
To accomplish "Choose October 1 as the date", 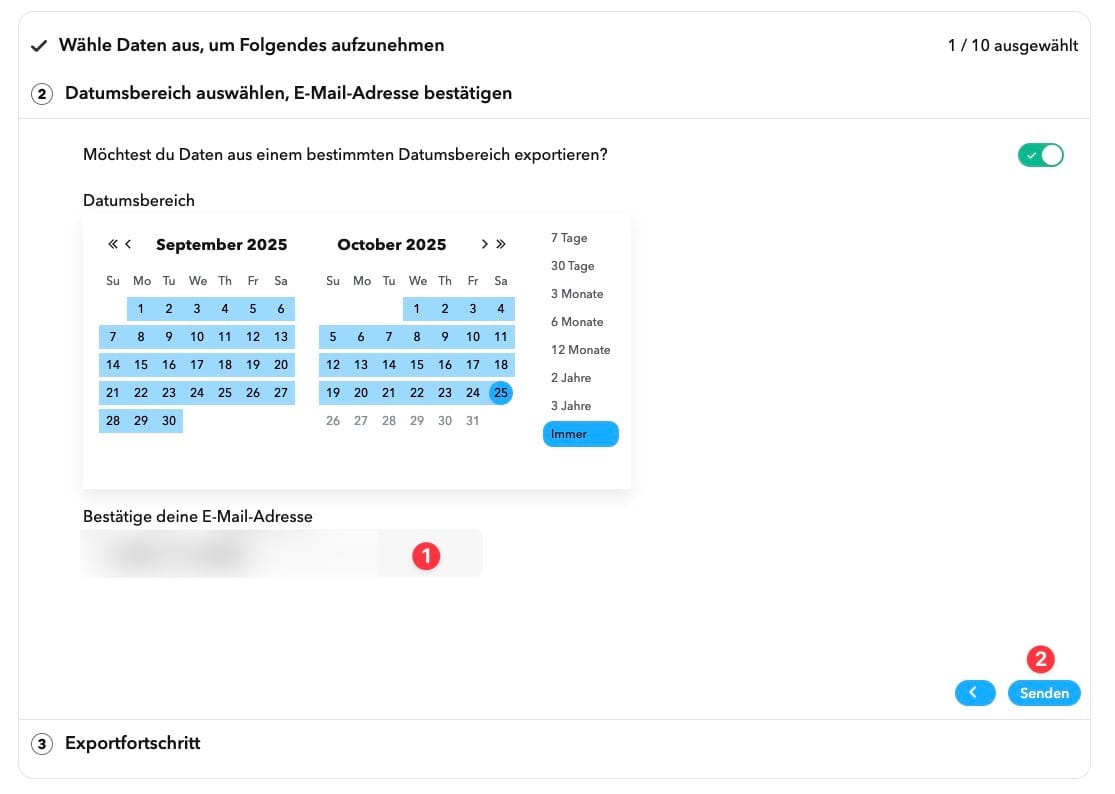I will tap(417, 309).
